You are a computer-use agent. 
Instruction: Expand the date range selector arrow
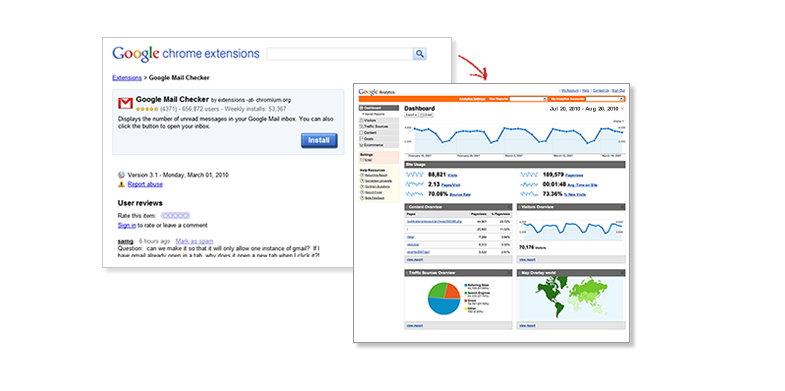click(622, 109)
